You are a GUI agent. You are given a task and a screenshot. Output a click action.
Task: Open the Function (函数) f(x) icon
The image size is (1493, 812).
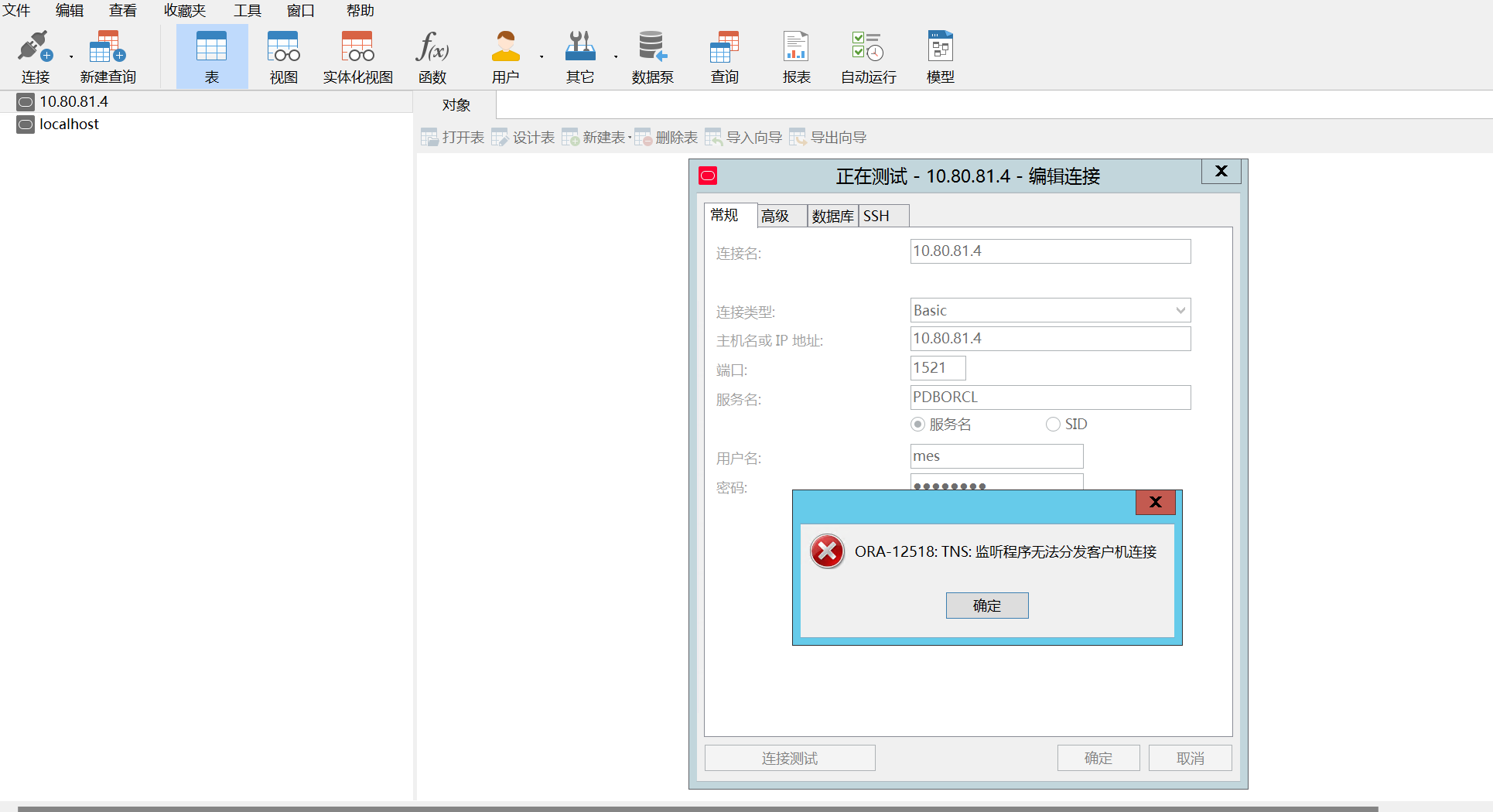(432, 46)
